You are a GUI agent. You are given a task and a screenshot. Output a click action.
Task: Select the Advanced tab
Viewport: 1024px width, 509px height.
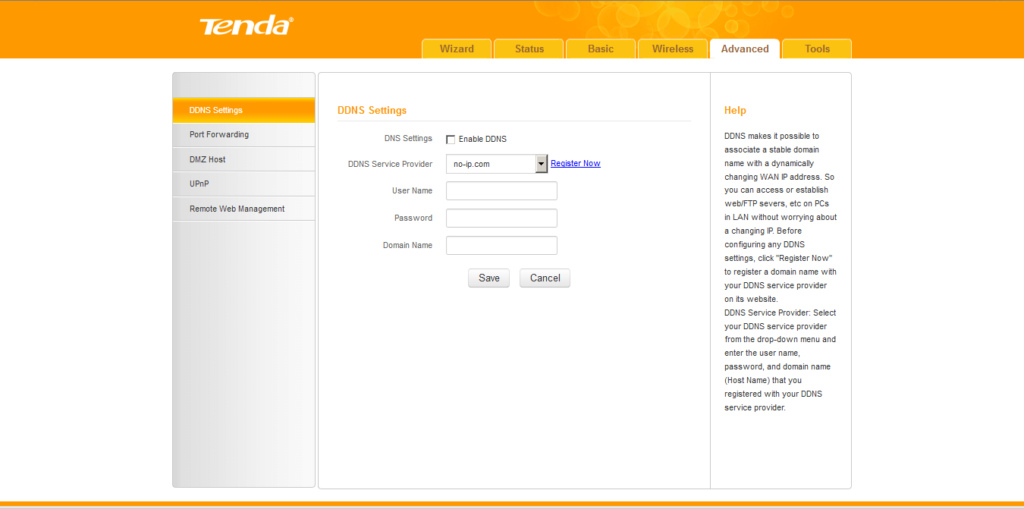(745, 49)
